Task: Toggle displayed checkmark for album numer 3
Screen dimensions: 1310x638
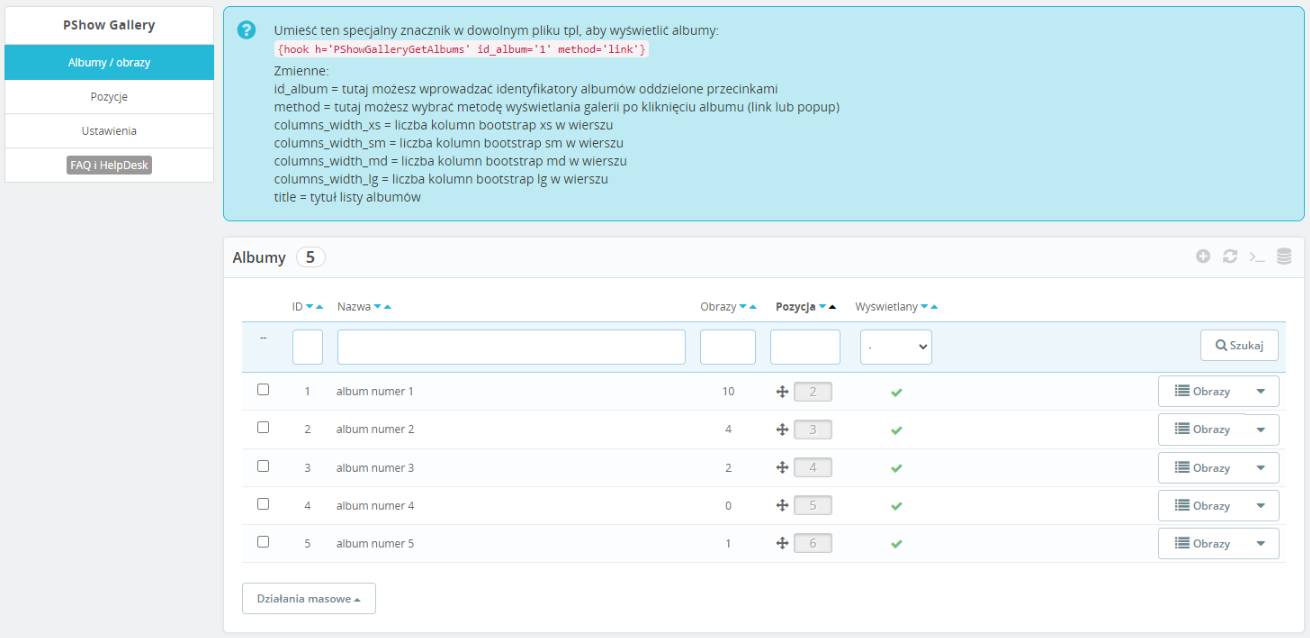Action: [x=896, y=468]
